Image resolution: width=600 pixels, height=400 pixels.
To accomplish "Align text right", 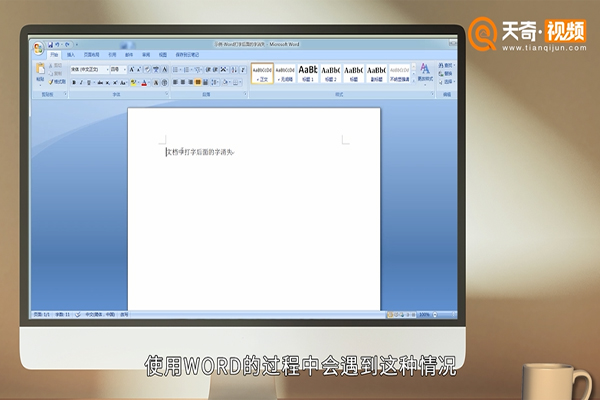I will pos(190,82).
